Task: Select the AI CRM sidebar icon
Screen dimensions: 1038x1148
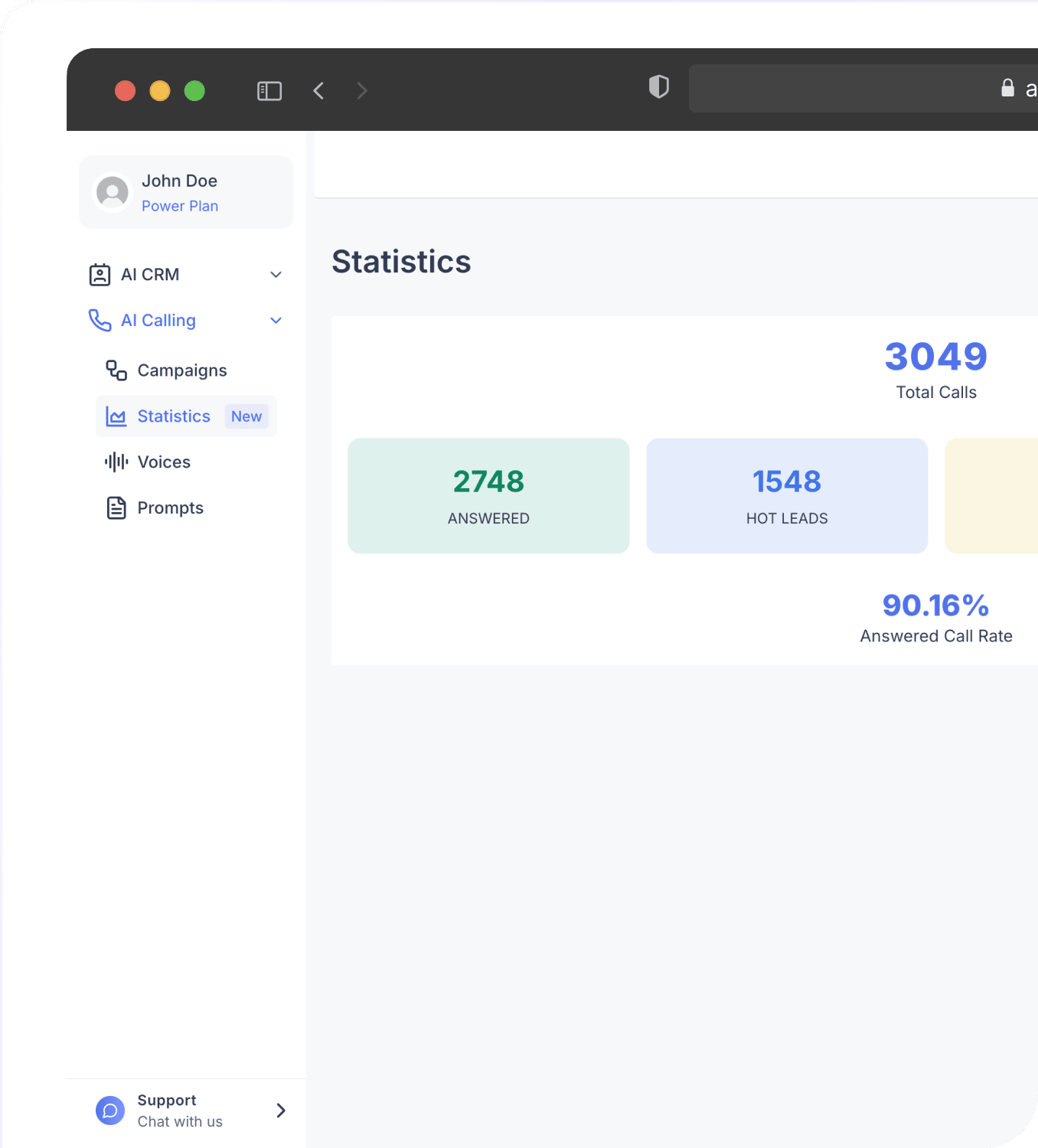Action: coord(100,274)
